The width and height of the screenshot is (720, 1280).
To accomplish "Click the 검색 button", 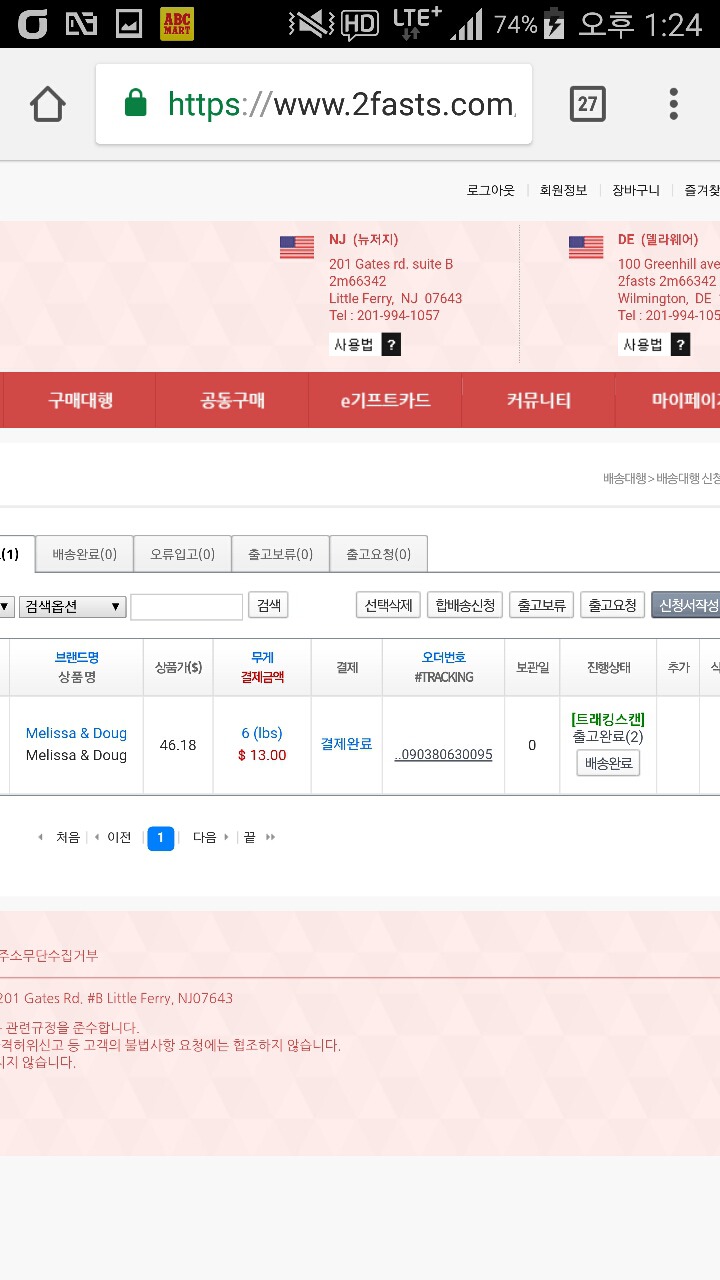I will (x=268, y=605).
